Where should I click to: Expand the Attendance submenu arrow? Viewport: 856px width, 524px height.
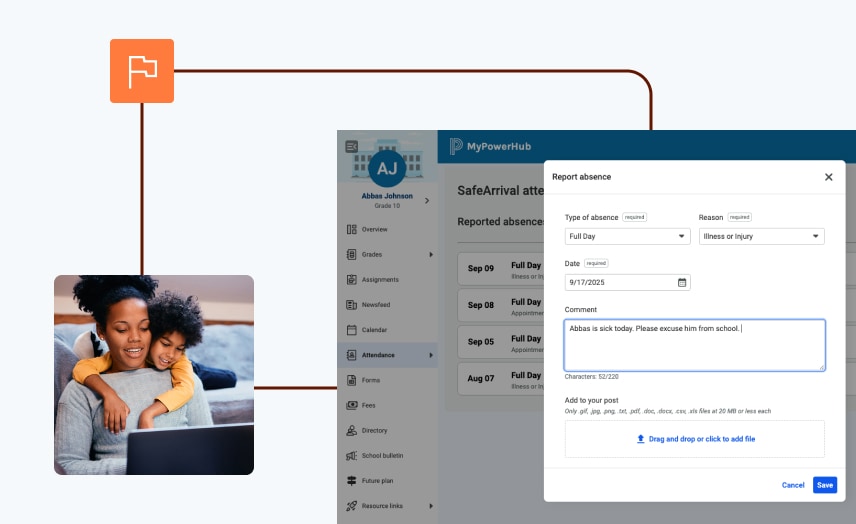(431, 355)
